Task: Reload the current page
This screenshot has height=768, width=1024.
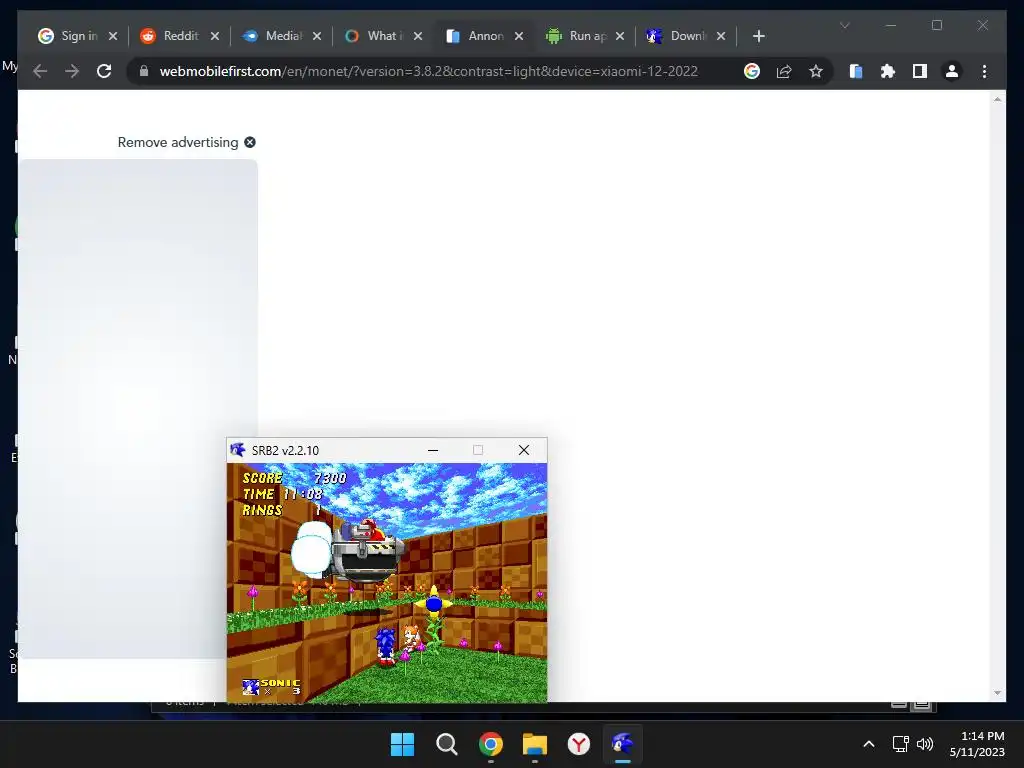Action: tap(104, 71)
